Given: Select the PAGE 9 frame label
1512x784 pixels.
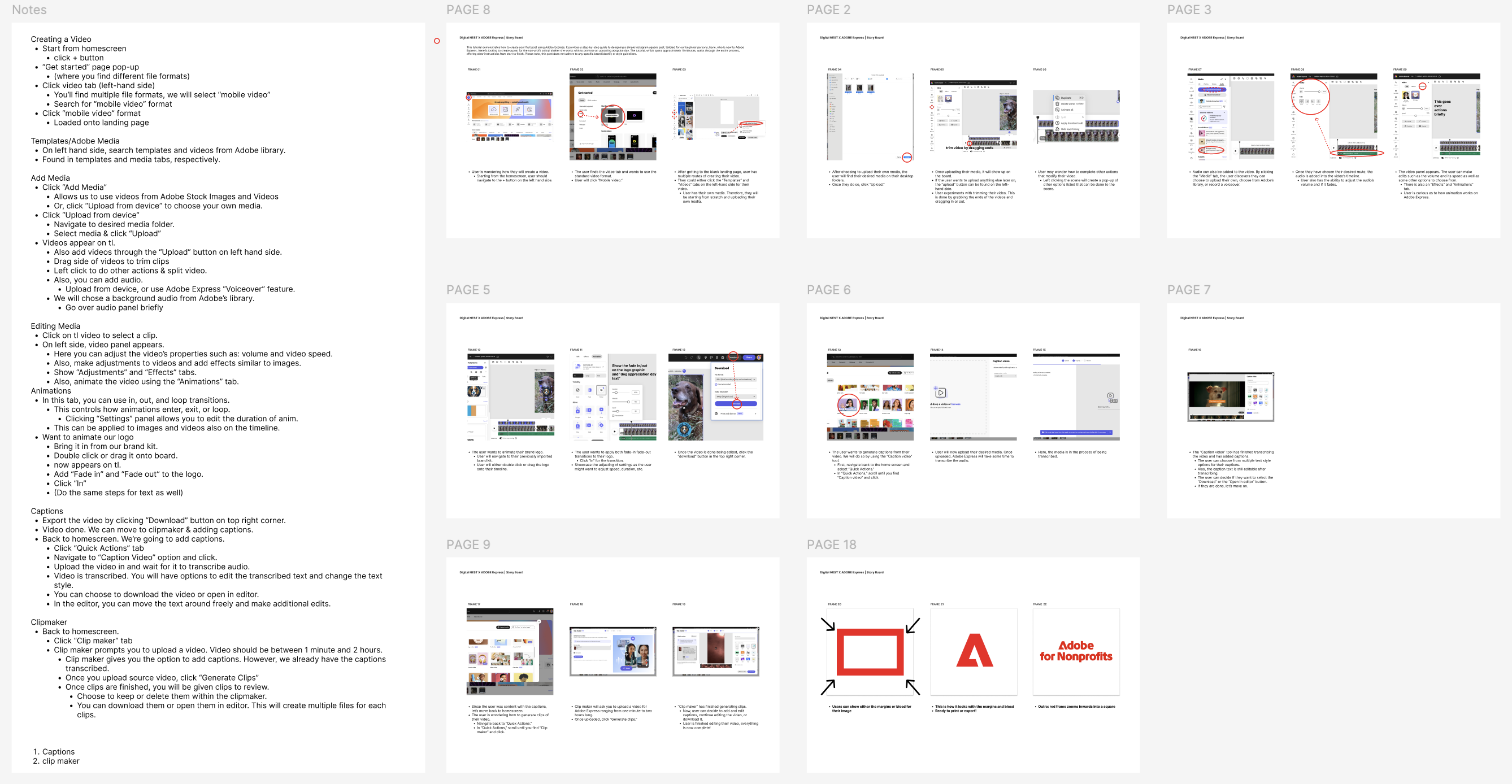Looking at the screenshot, I should pyautogui.click(x=468, y=545).
